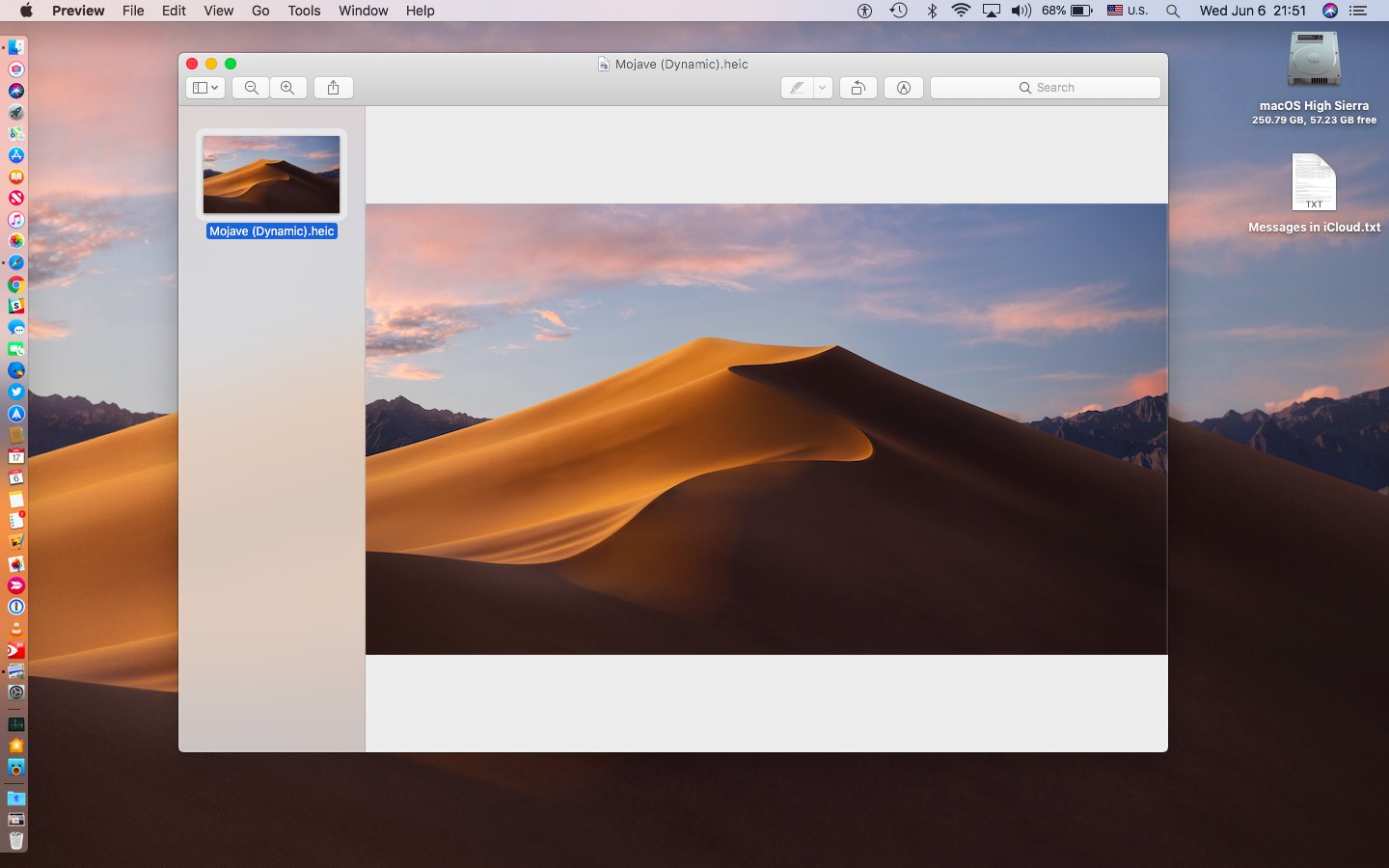Open iBooks in the Dock

point(16,176)
